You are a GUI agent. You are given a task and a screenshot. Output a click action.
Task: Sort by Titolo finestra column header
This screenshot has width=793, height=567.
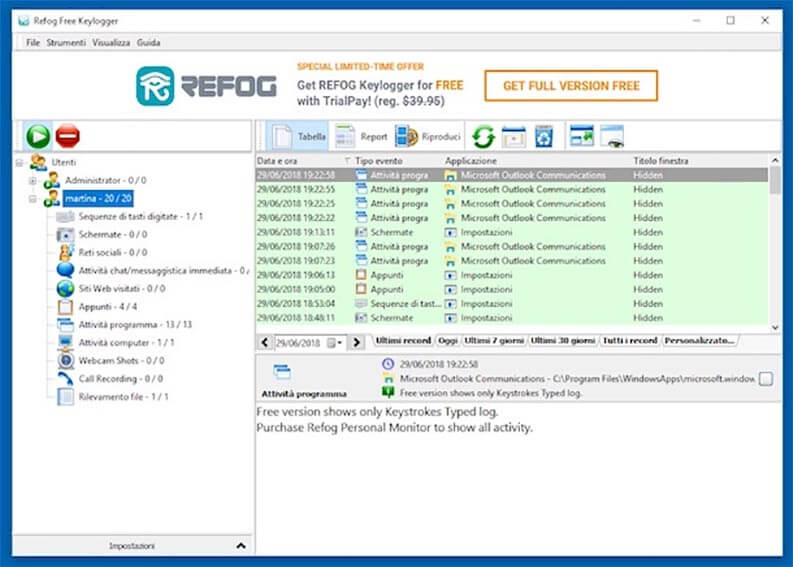click(x=700, y=161)
